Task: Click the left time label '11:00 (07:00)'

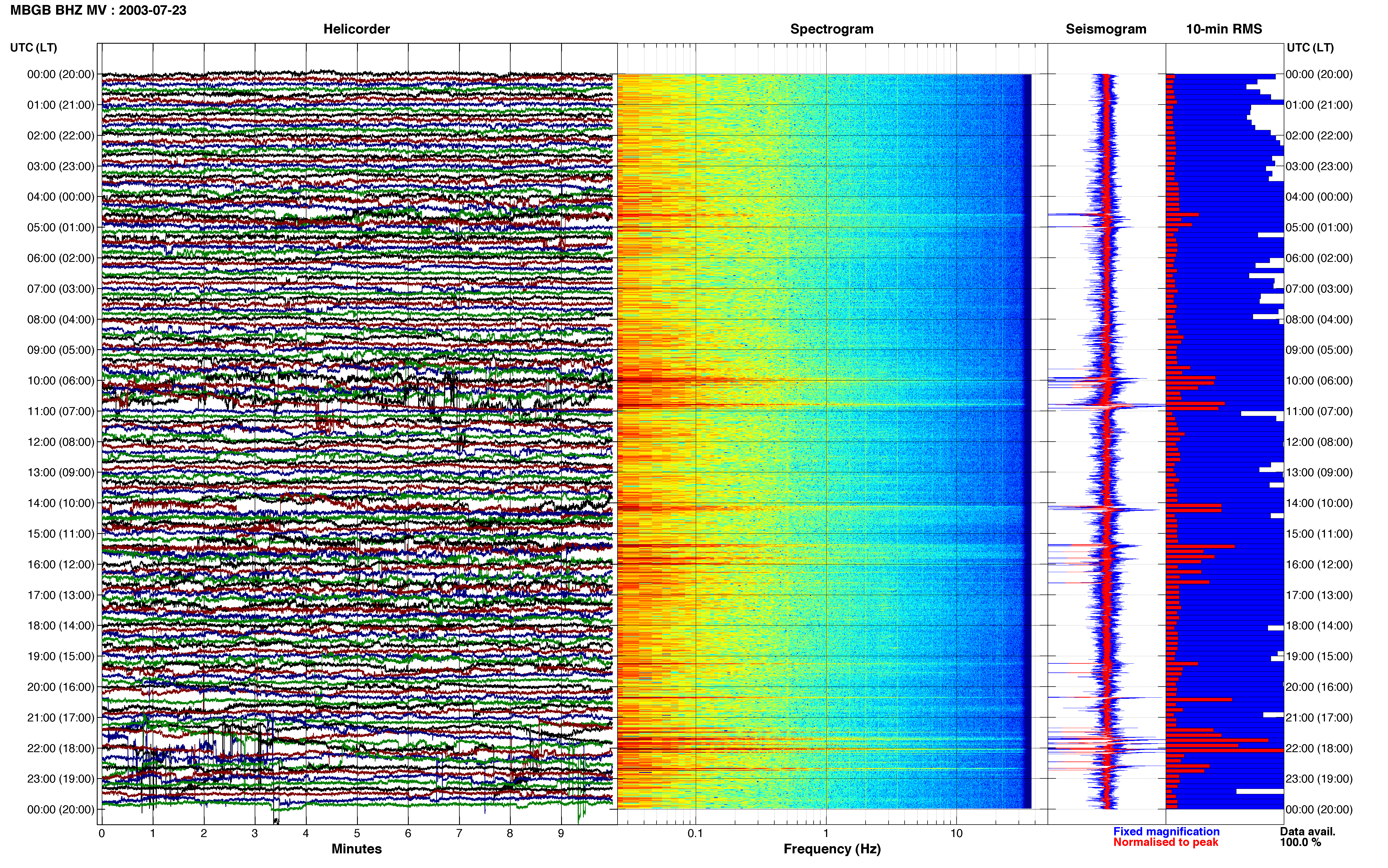Action: click(x=61, y=411)
